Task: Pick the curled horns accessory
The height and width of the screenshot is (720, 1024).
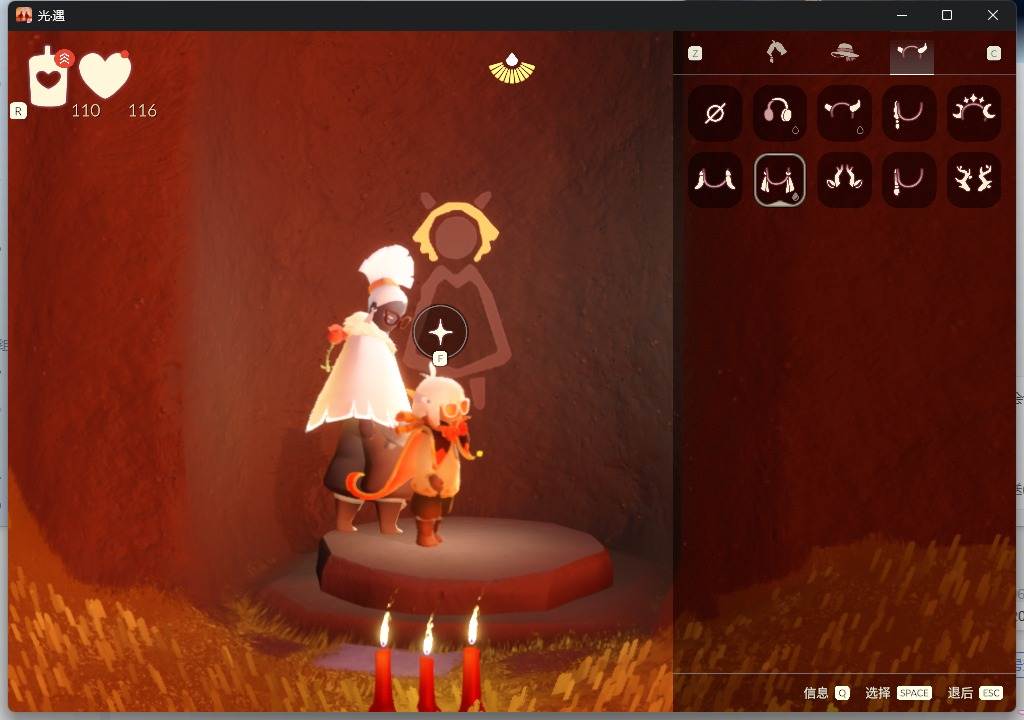Action: tap(844, 180)
